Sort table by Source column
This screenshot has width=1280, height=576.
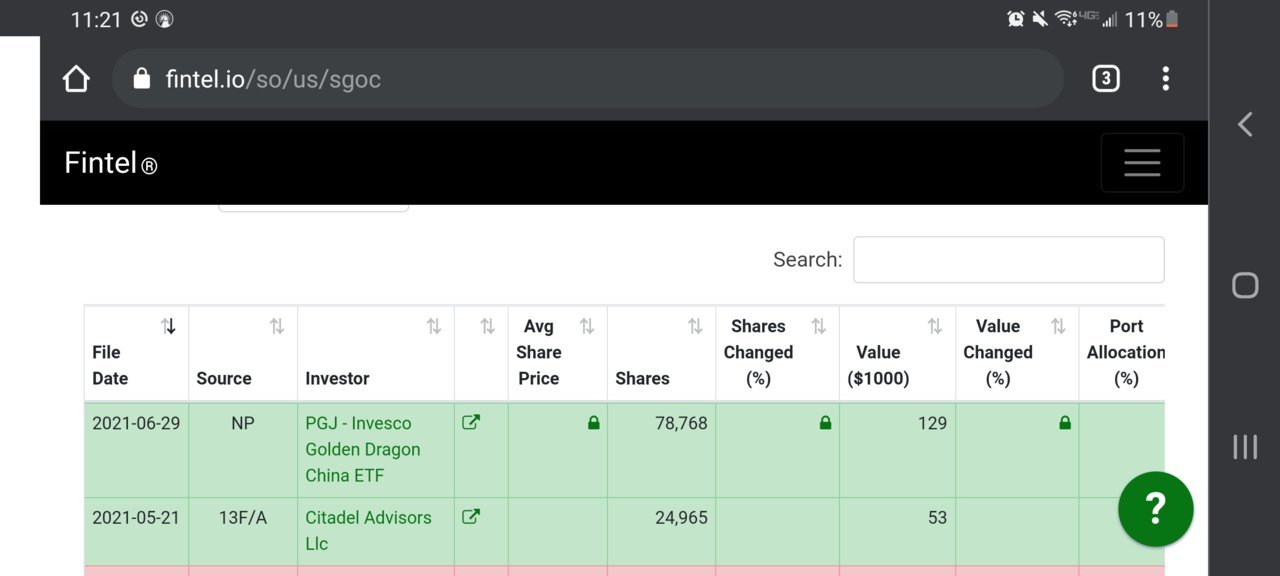click(x=243, y=353)
